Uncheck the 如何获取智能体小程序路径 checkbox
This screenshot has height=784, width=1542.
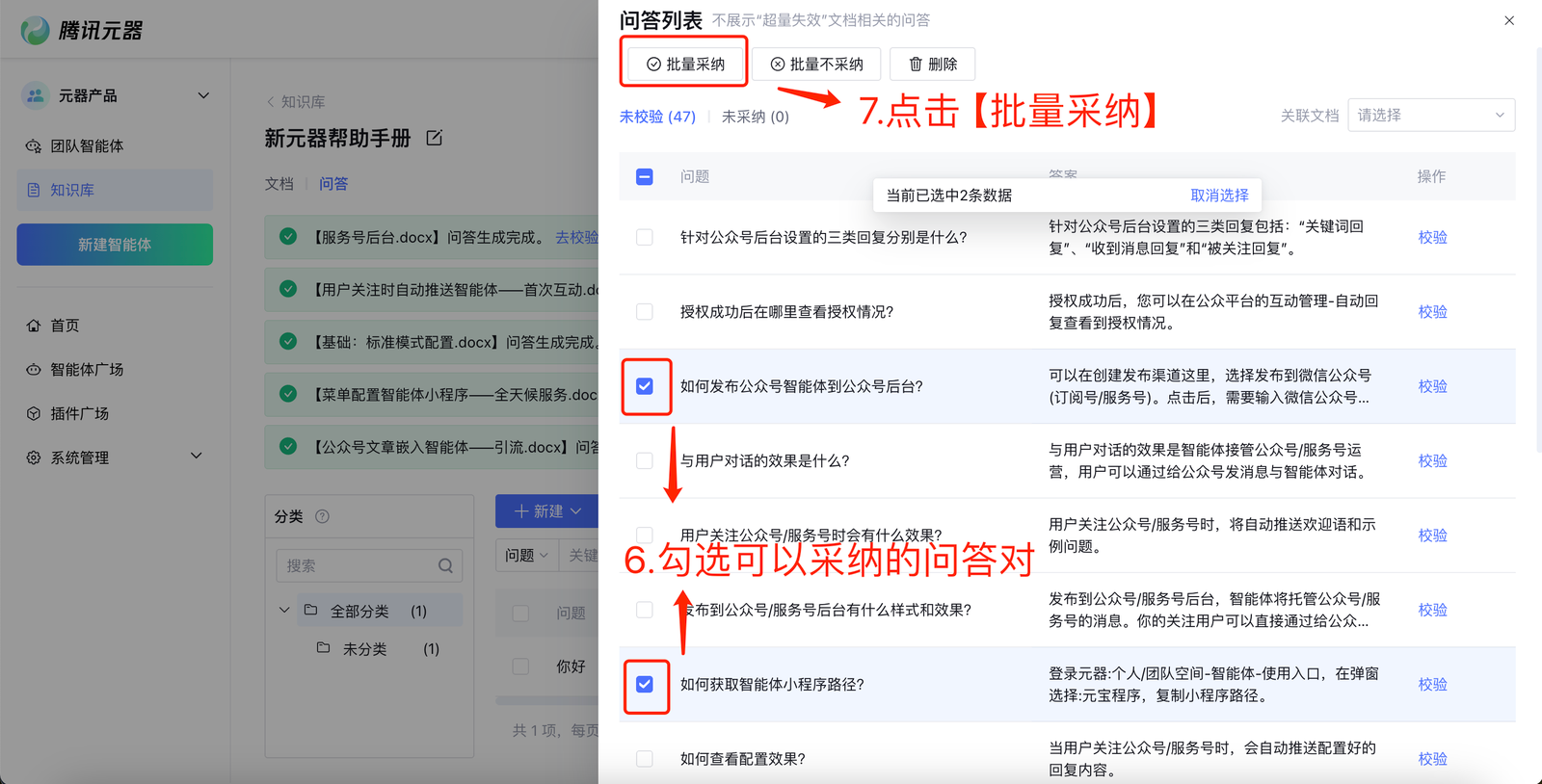(x=645, y=685)
